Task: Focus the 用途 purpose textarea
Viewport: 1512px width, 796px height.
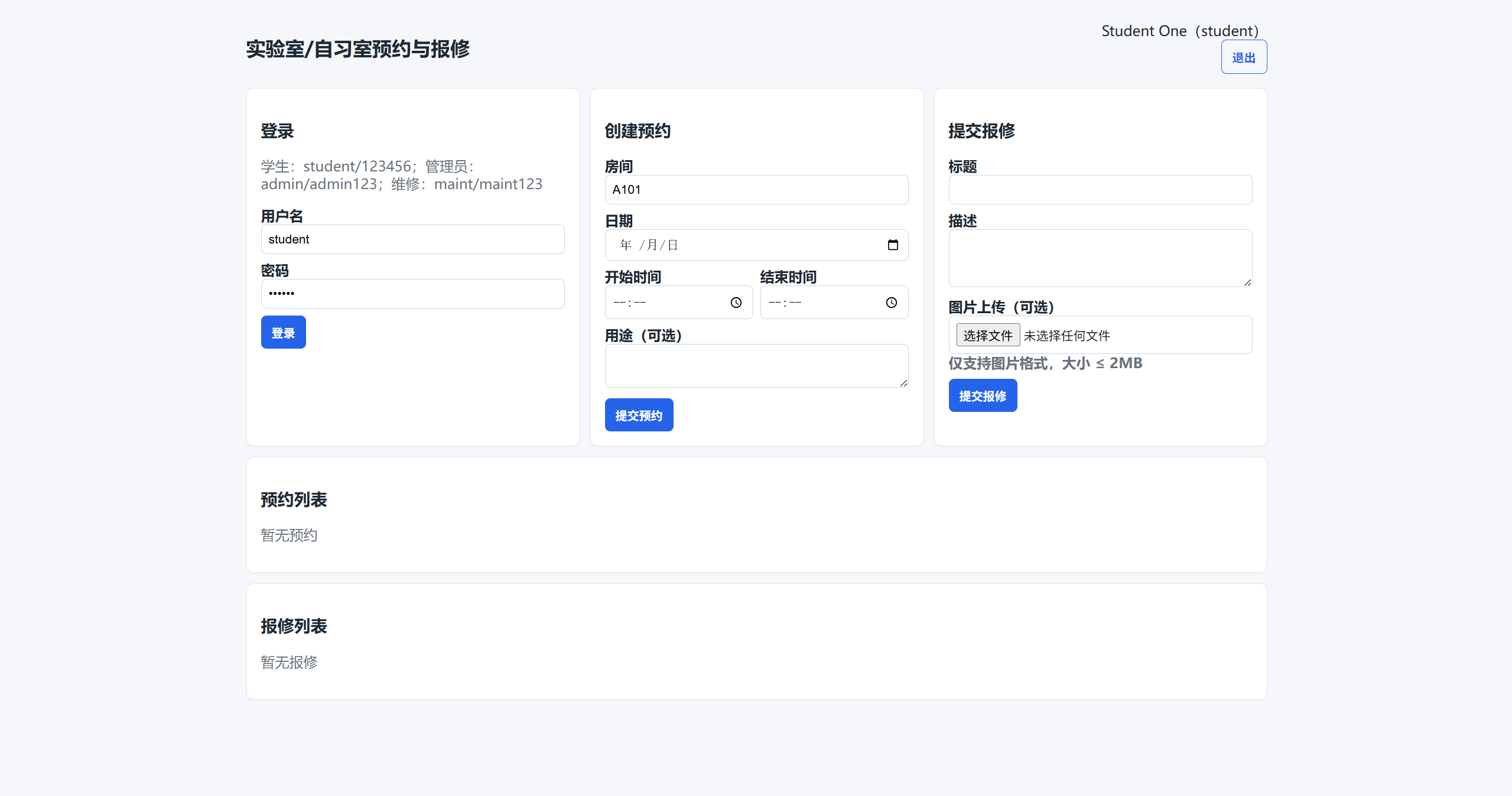Action: [x=756, y=366]
